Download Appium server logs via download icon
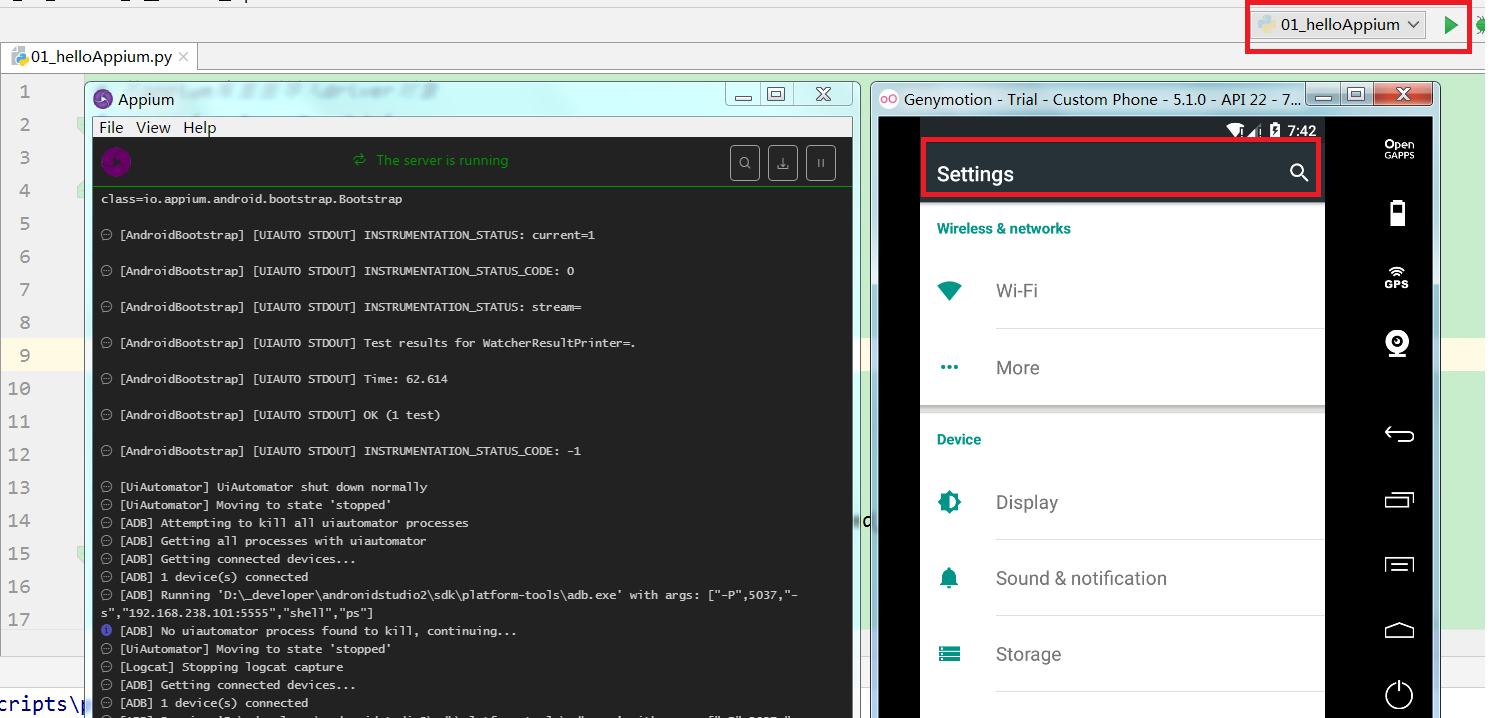The image size is (1491, 718). pyautogui.click(x=783, y=162)
